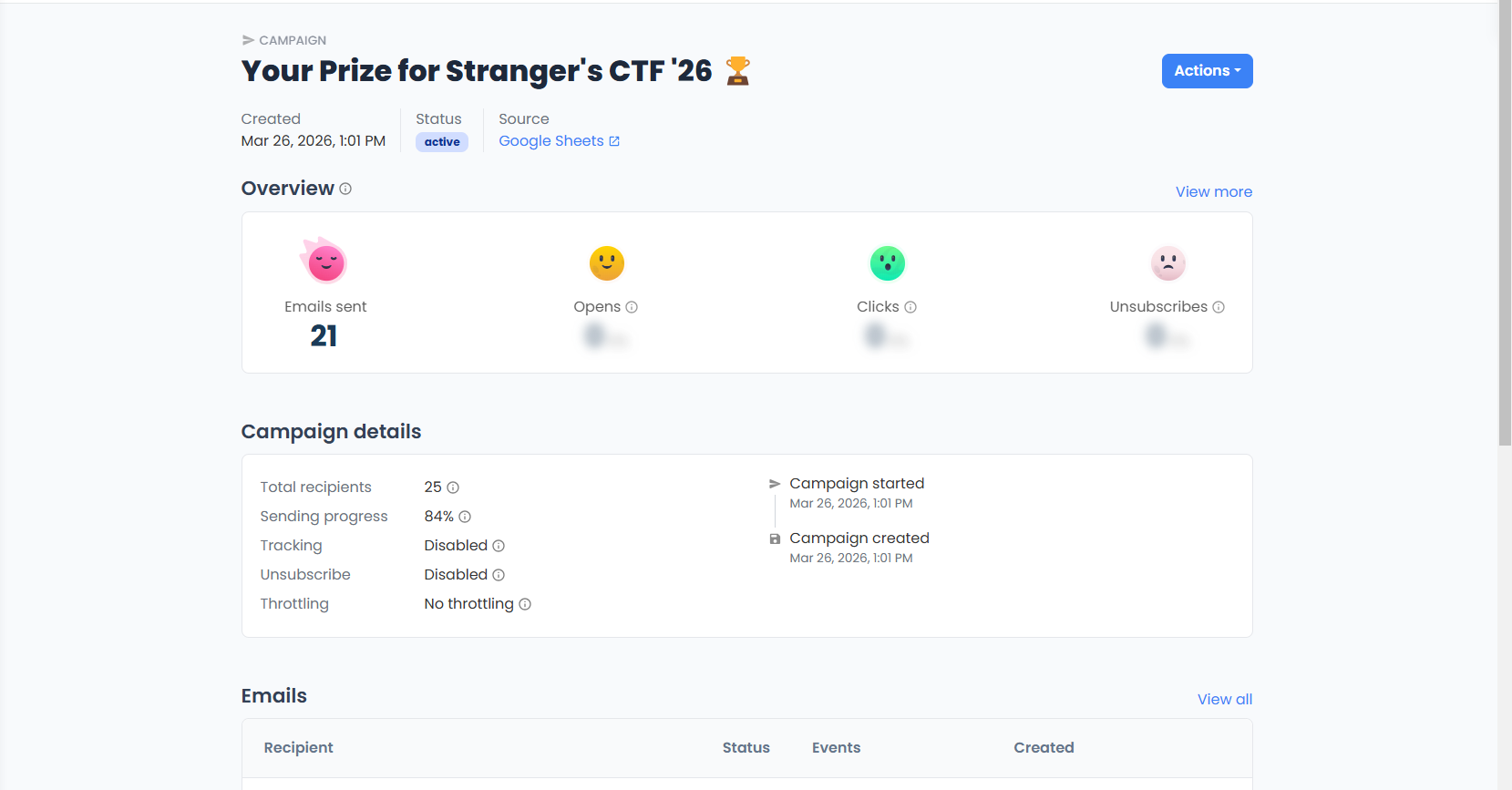Screen dimensions: 1512x790
Task: Click the info icon next to Opens
Action: click(x=632, y=307)
